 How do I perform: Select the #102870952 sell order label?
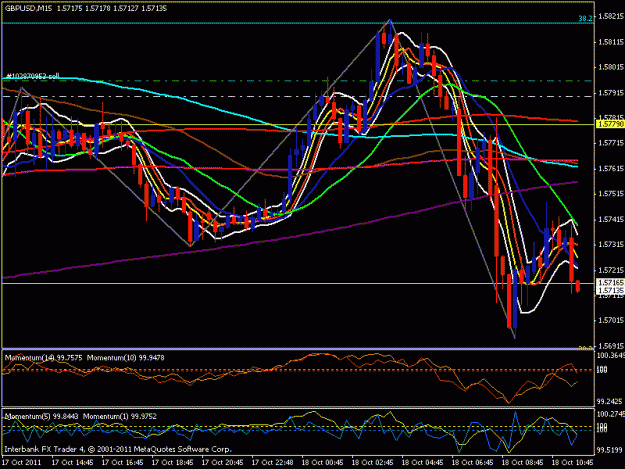(33, 76)
